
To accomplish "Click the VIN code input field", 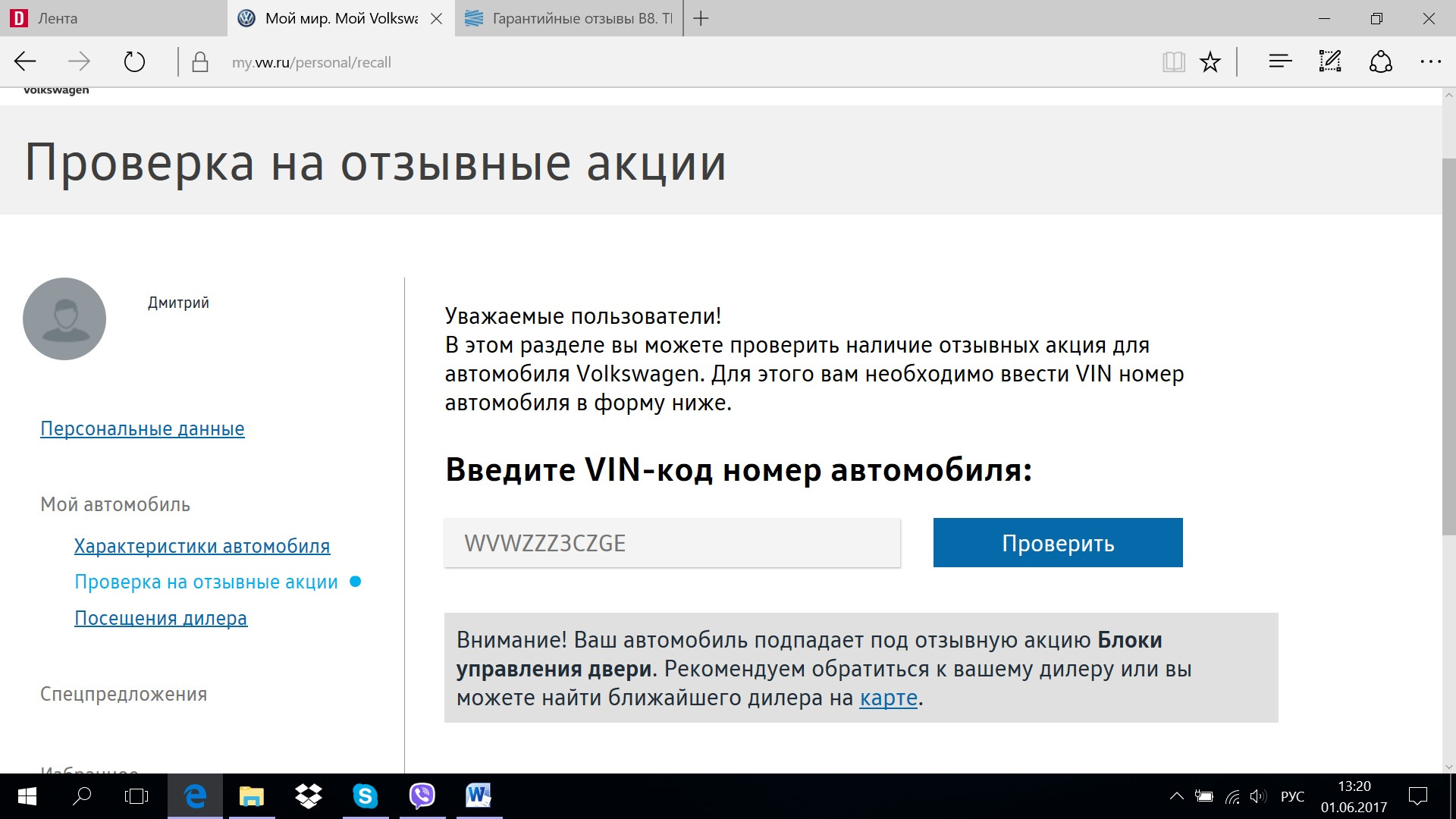I will coord(672,543).
